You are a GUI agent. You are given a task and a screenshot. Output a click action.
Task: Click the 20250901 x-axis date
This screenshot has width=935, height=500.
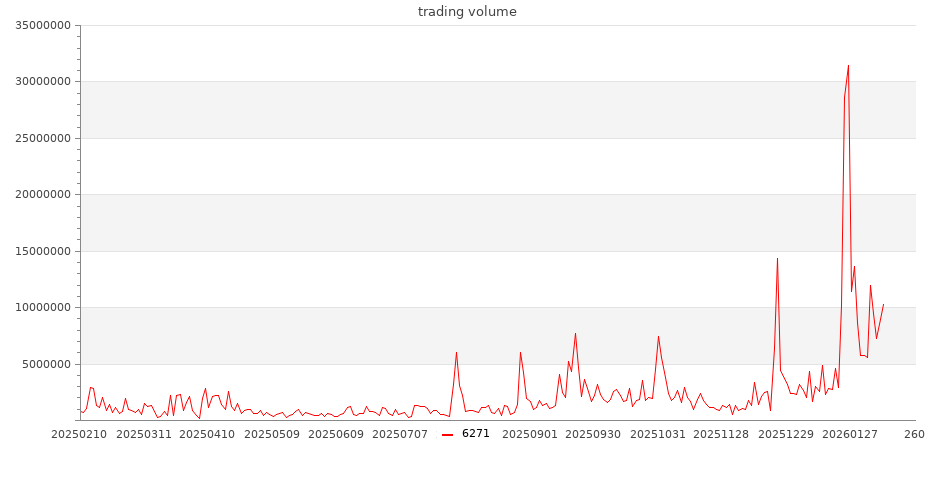tap(530, 434)
